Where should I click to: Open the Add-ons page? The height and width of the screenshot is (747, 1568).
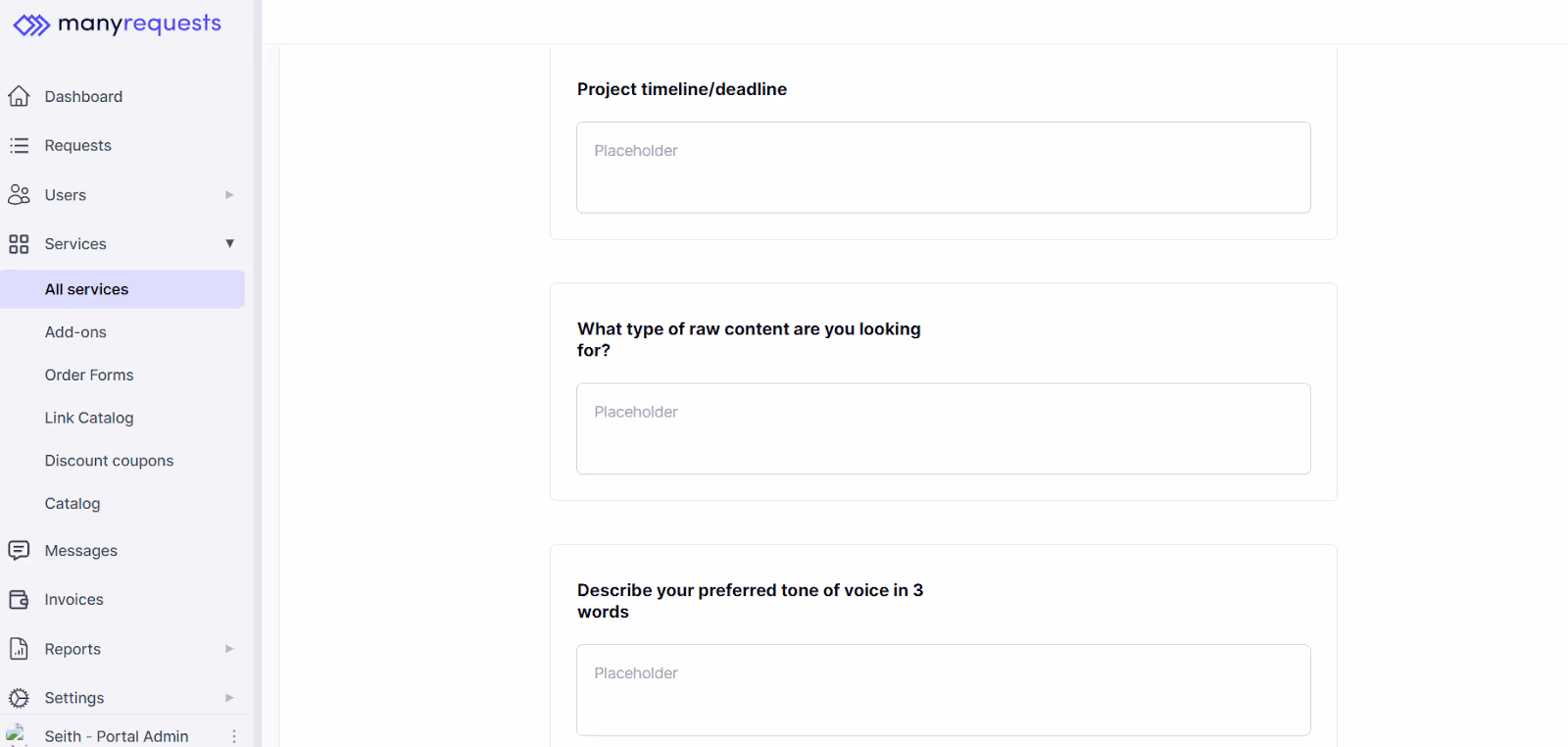[75, 332]
